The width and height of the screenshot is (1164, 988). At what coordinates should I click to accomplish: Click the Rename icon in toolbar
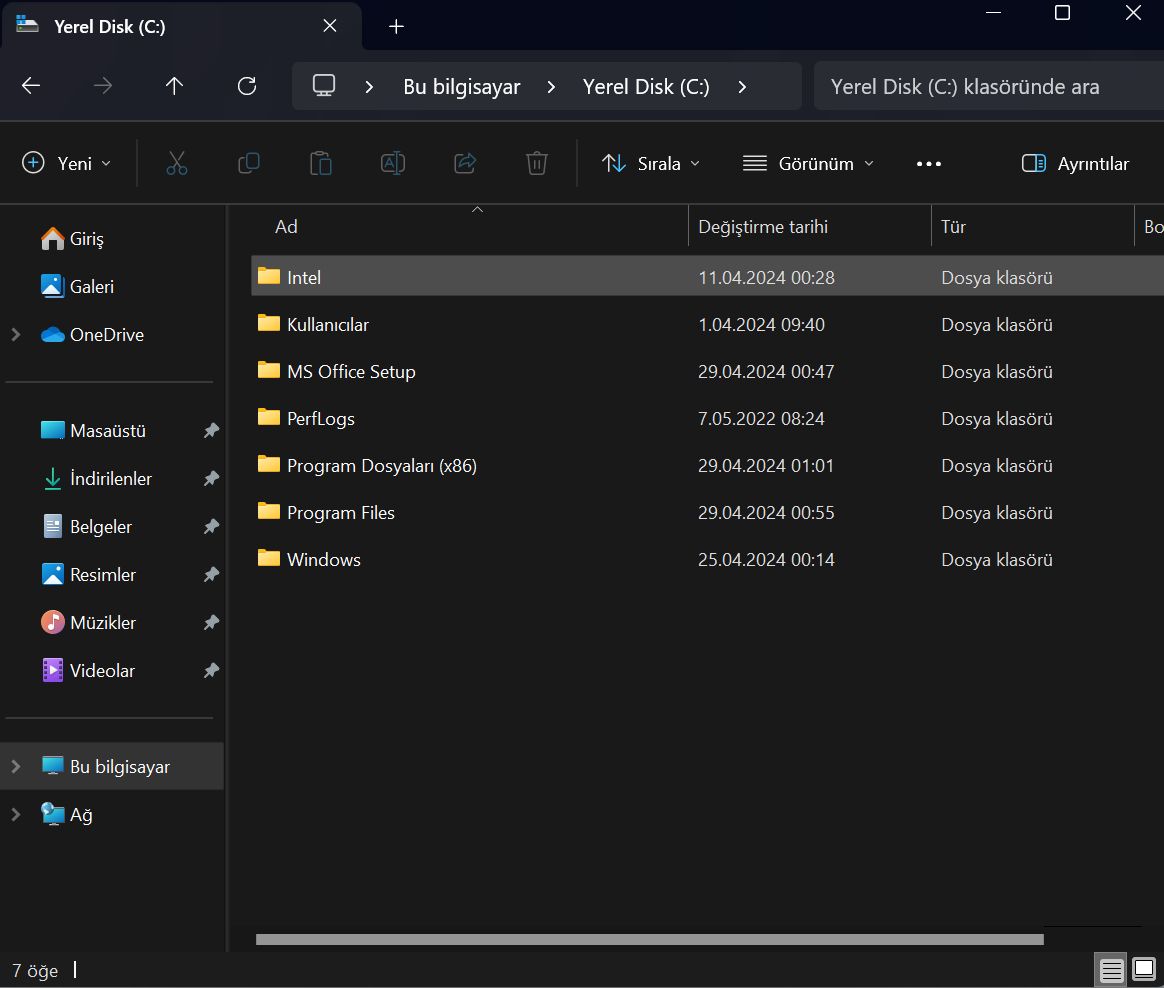coord(393,163)
